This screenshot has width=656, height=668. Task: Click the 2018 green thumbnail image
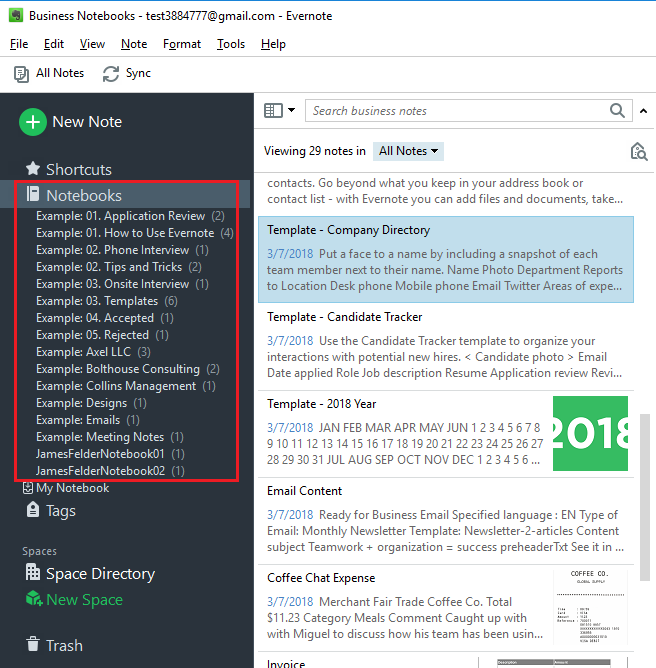[590, 433]
